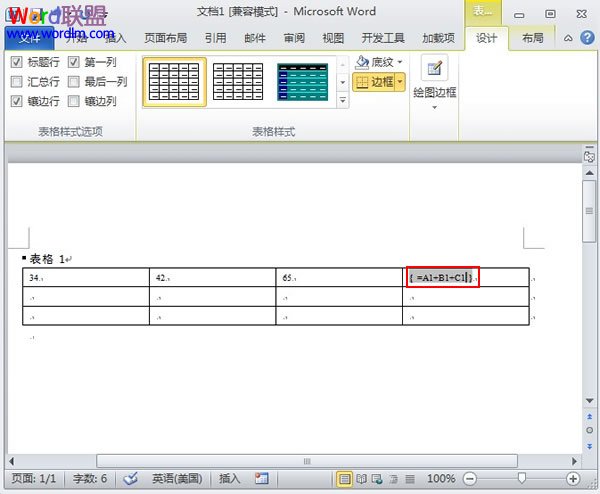Collapse the ribbon with the caret icon
The height and width of the screenshot is (494, 600).
(x=568, y=38)
